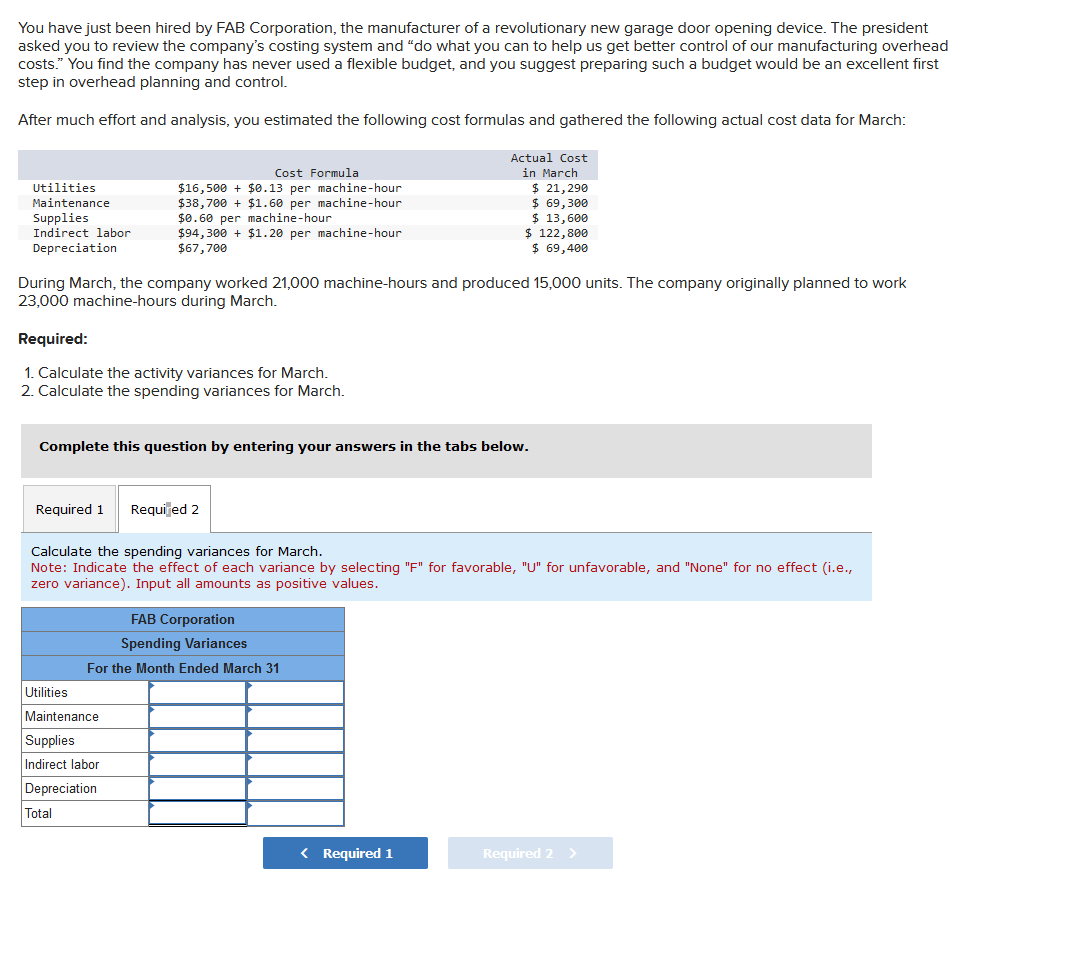Click the red Note about F, U, None
The width and height of the screenshot is (1075, 959).
pyautogui.click(x=442, y=576)
